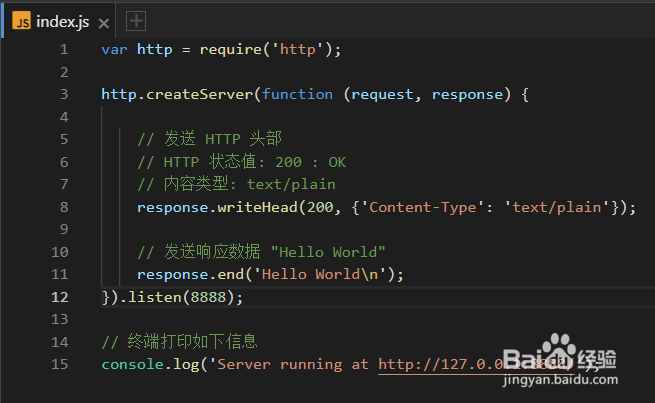Click comment containing "Hello World" on line 10

coord(261,252)
